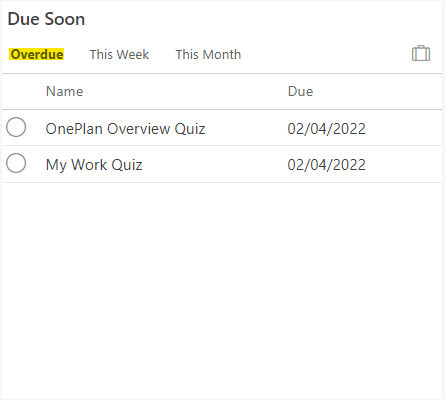Switch to the This Week tab
The image size is (445, 400).
(x=119, y=54)
